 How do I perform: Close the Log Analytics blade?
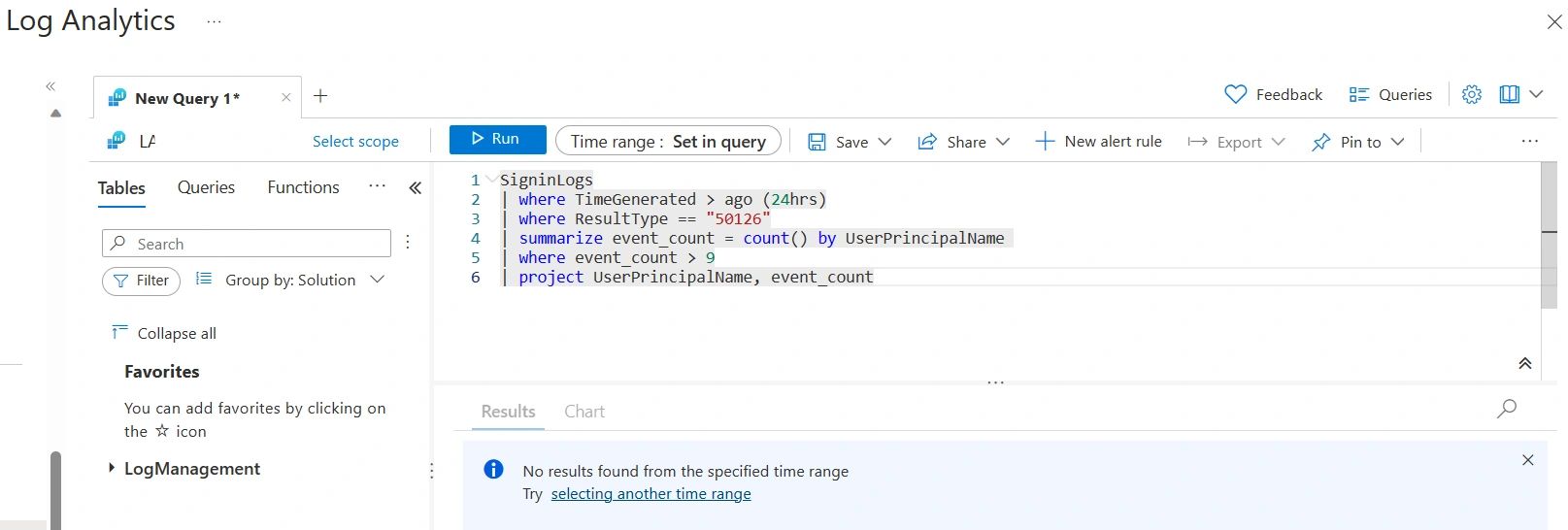click(1553, 21)
